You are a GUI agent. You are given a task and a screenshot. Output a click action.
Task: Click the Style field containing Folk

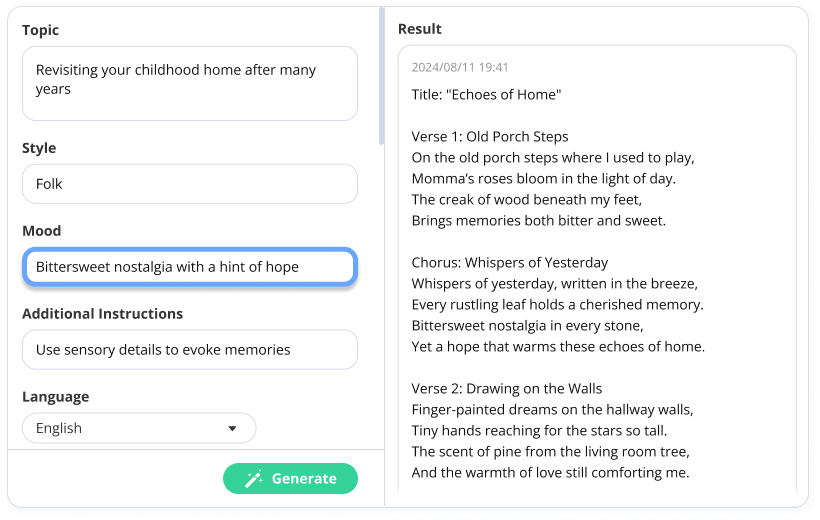coord(190,184)
